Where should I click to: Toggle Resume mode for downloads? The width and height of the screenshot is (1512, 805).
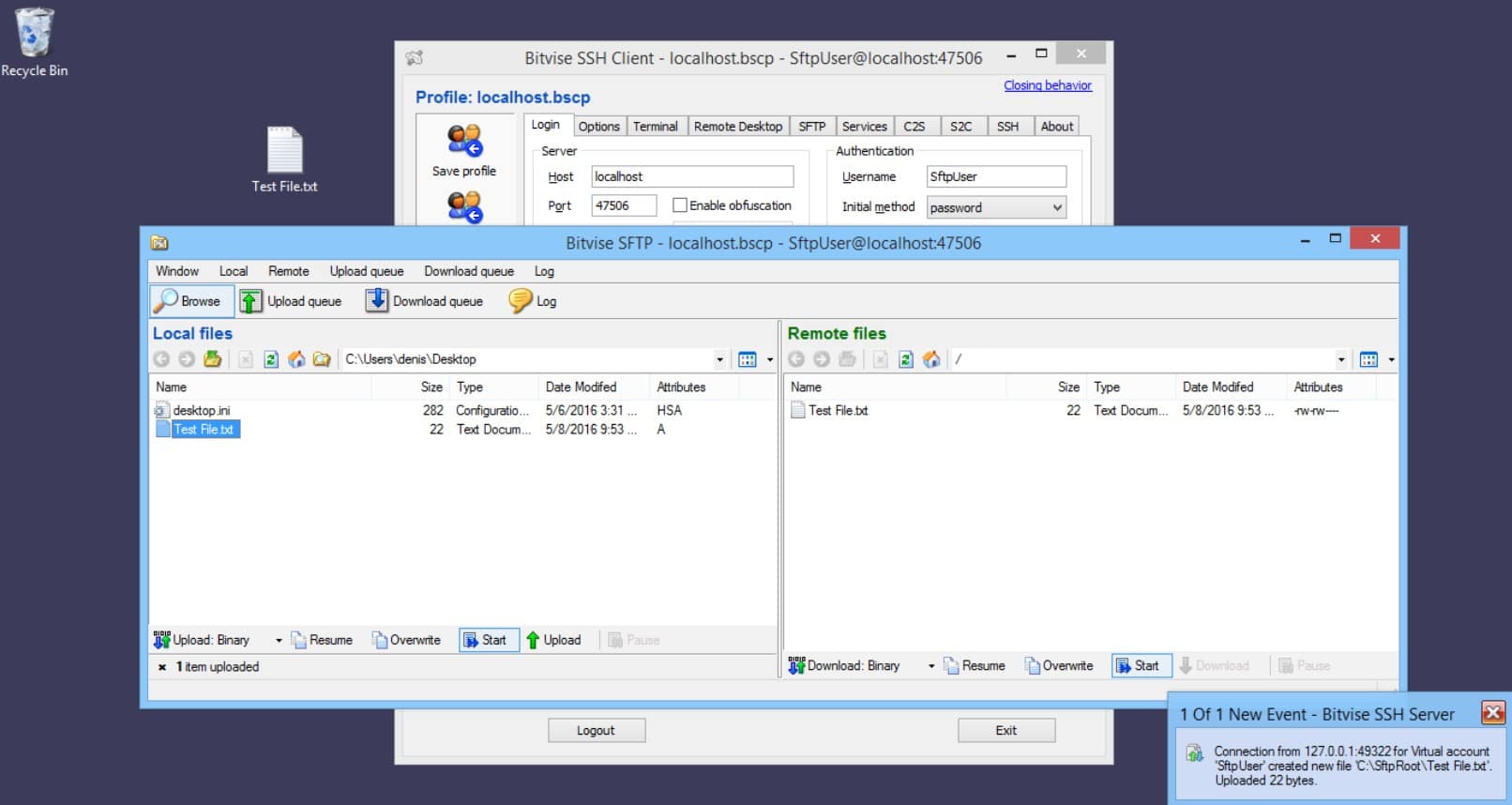tap(975, 665)
